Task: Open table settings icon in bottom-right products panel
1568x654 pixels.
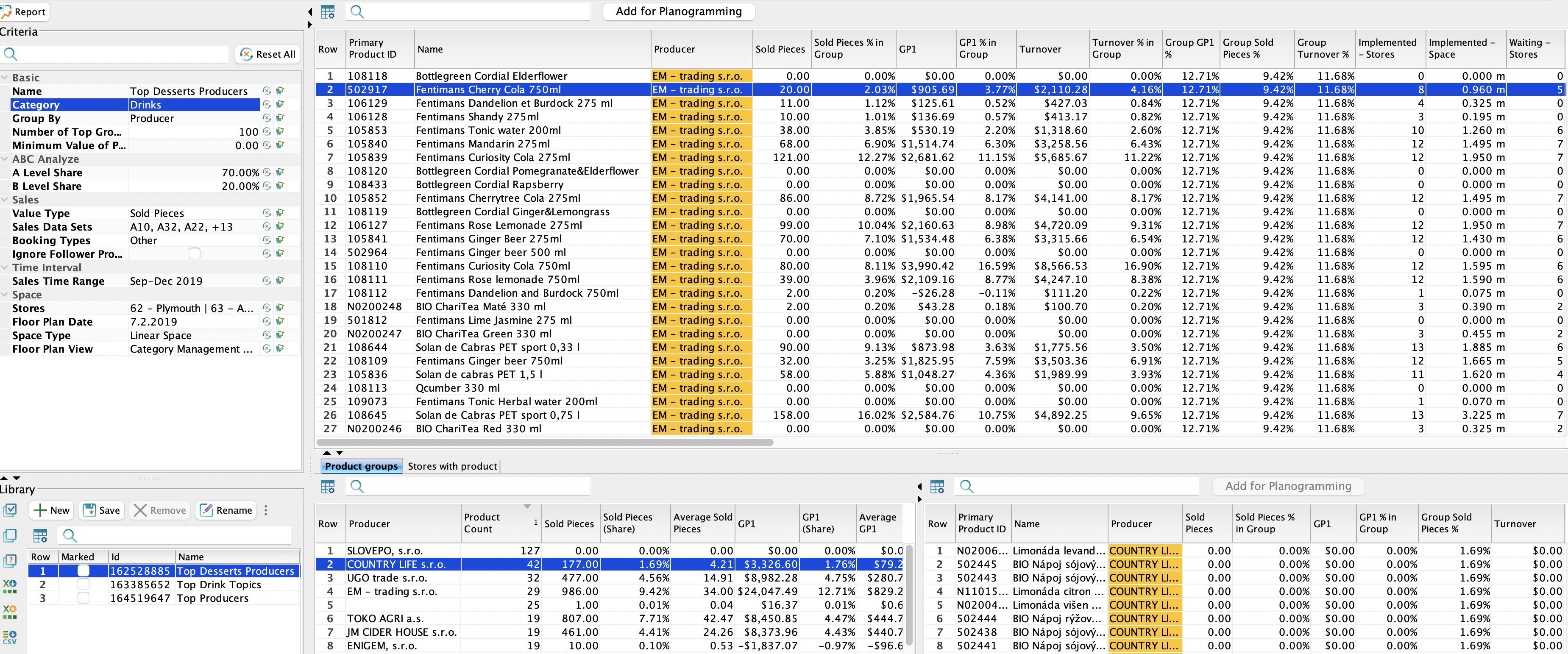Action: [937, 486]
